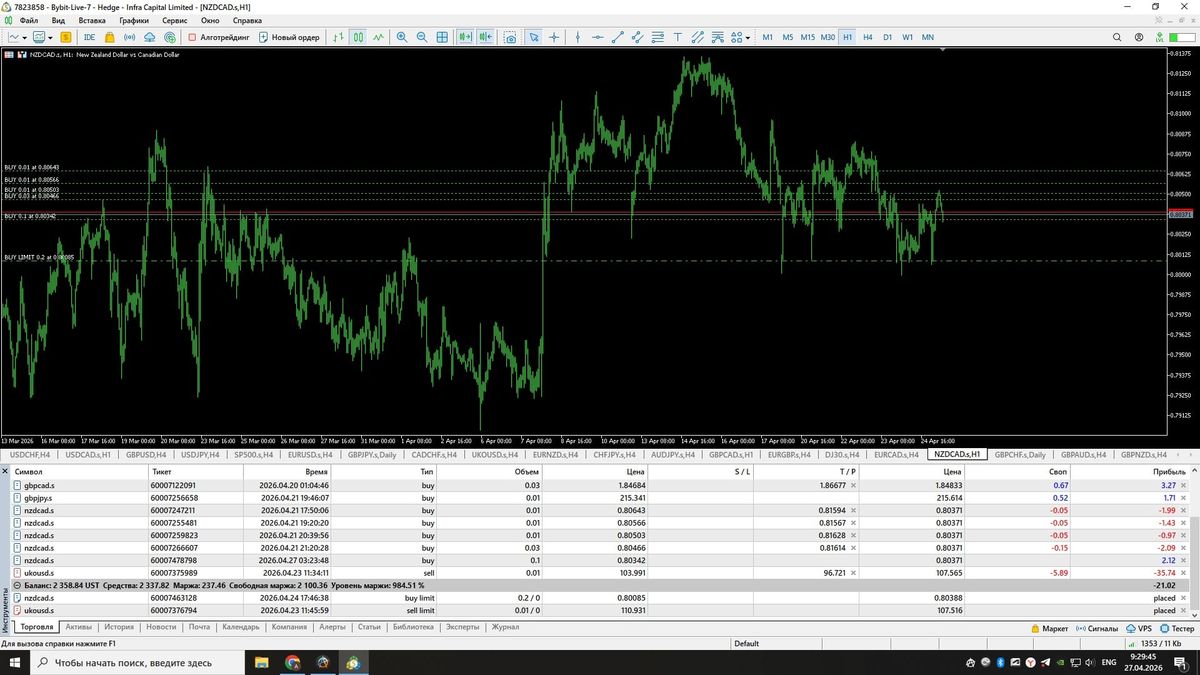Switch chart to bar chart mode
This screenshot has width=1200, height=675.
(339, 37)
